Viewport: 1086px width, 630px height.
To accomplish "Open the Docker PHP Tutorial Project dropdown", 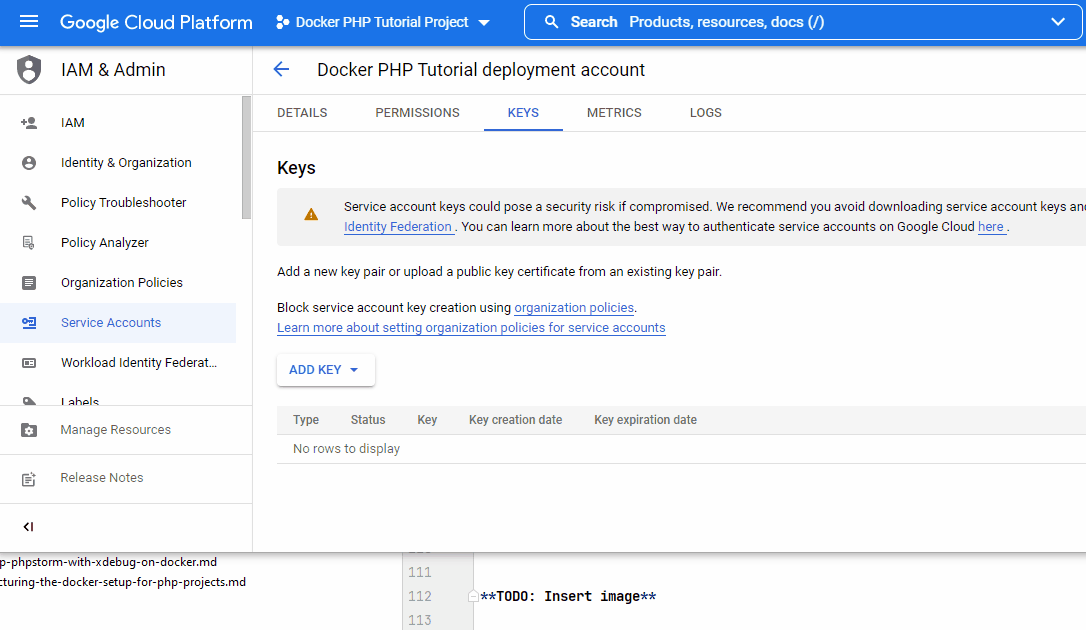I will (383, 22).
